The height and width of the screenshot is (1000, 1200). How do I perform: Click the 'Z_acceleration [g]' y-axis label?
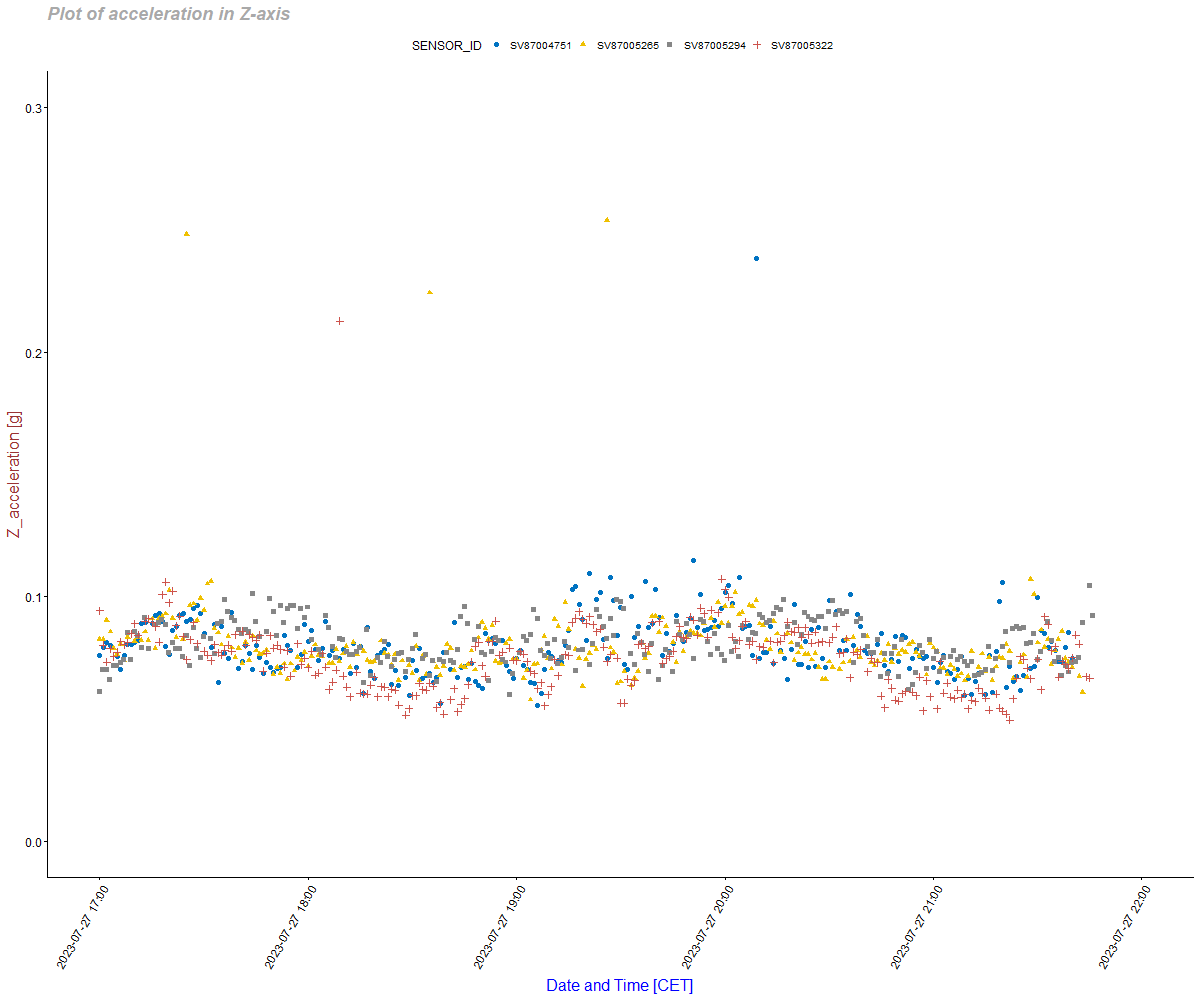(x=14, y=474)
